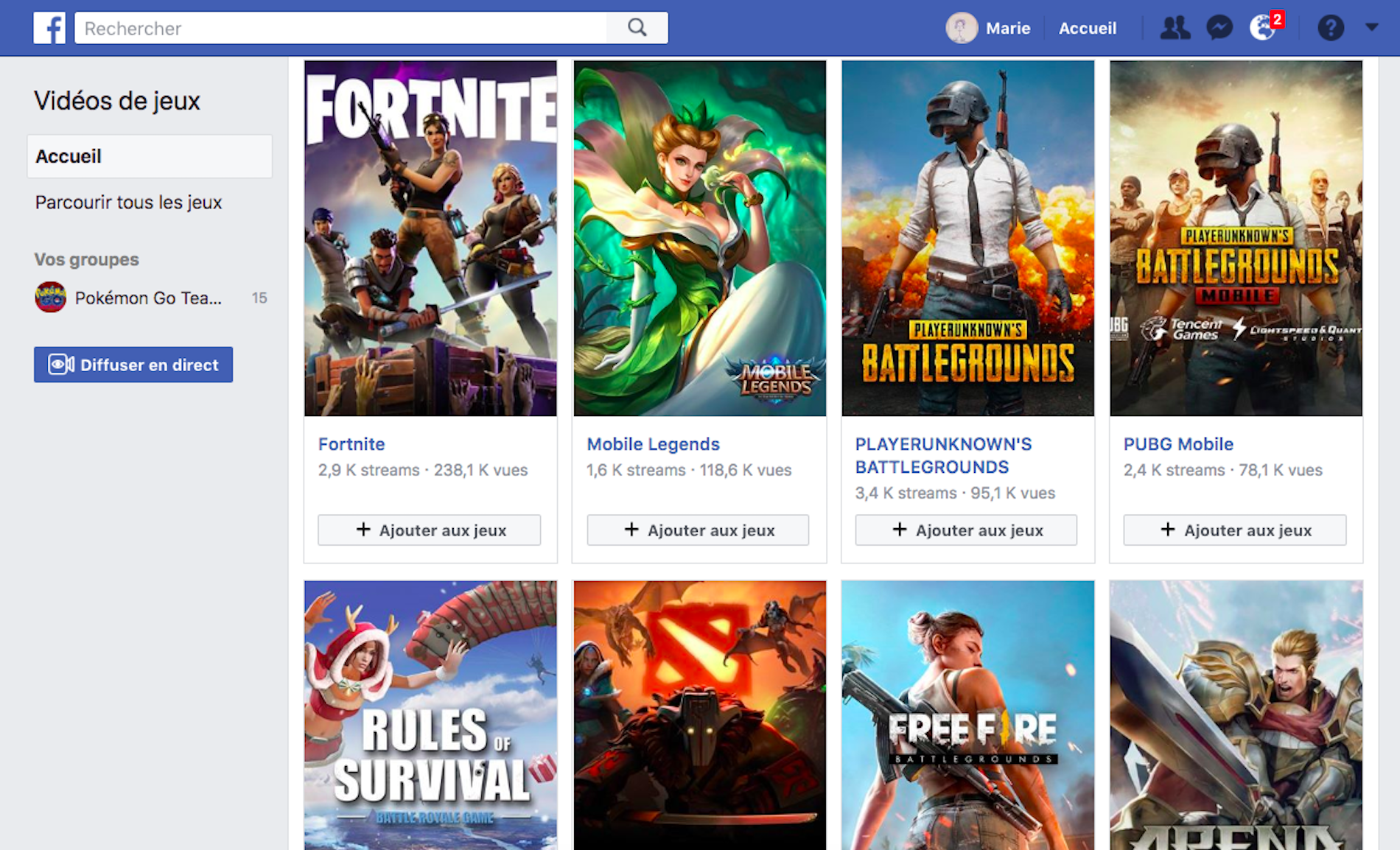The width and height of the screenshot is (1400, 850).
Task: Click the search magnifier button
Action: pos(637,28)
